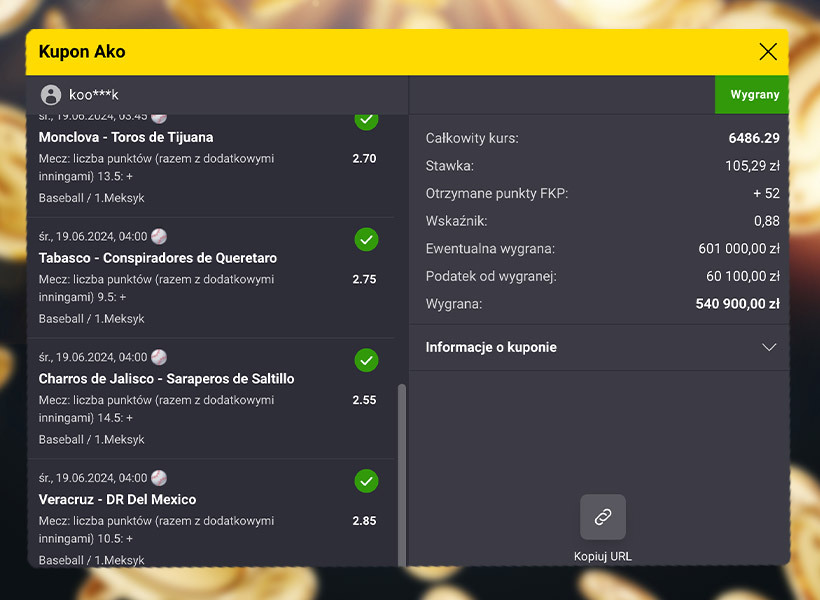Click the green checkmark for Charros de Jalisco match
The height and width of the screenshot is (600, 820).
click(x=366, y=360)
